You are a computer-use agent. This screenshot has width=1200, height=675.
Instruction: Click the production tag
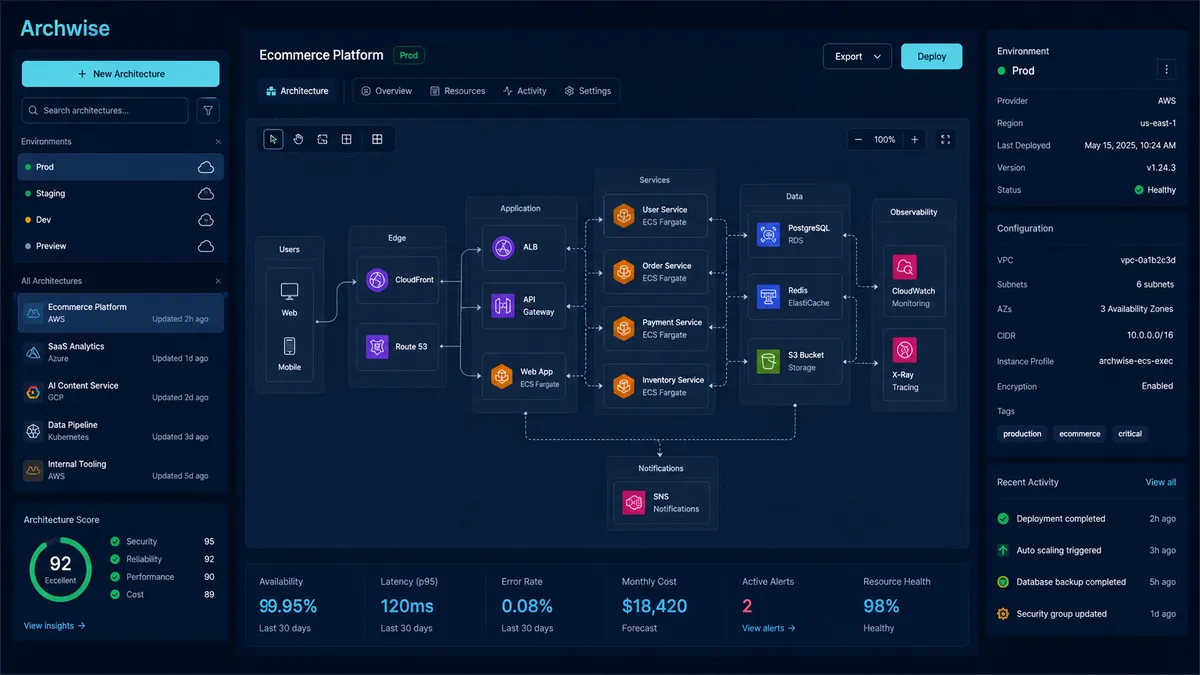1022,434
